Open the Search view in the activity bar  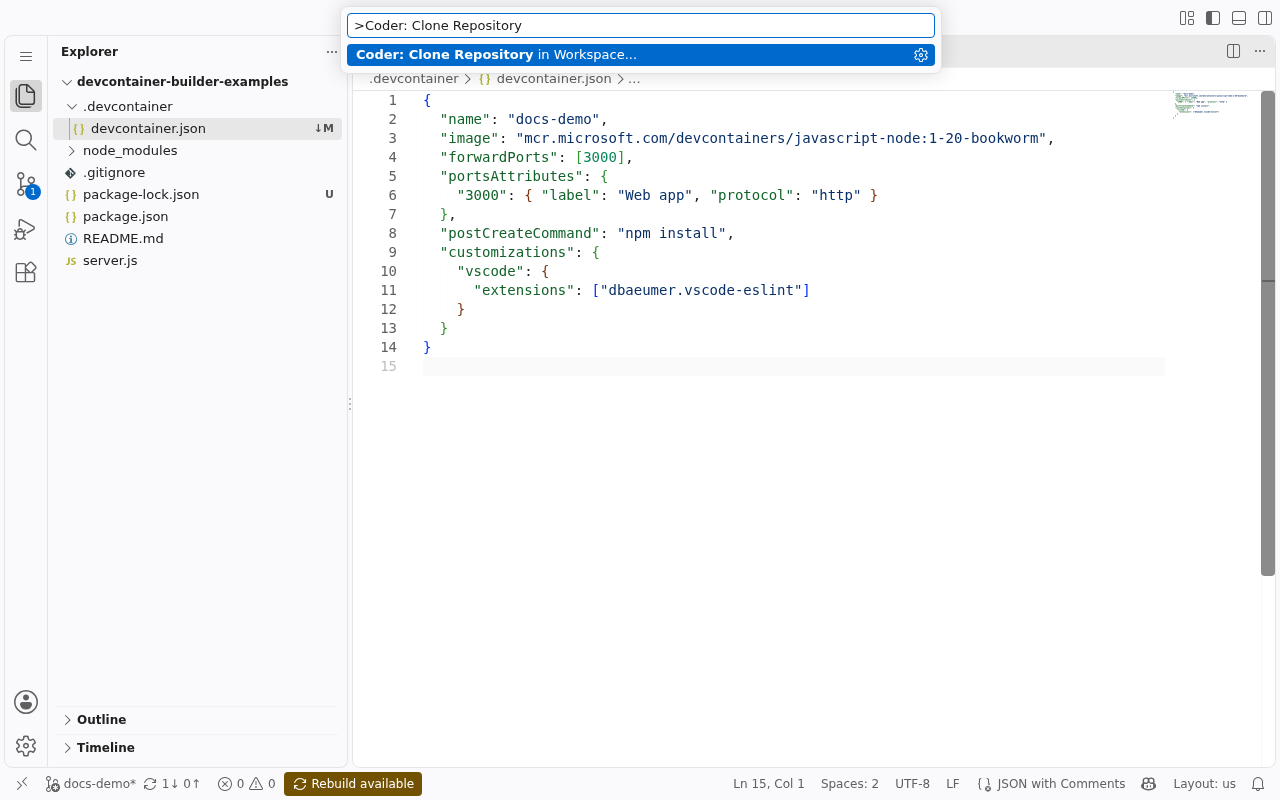tap(26, 140)
